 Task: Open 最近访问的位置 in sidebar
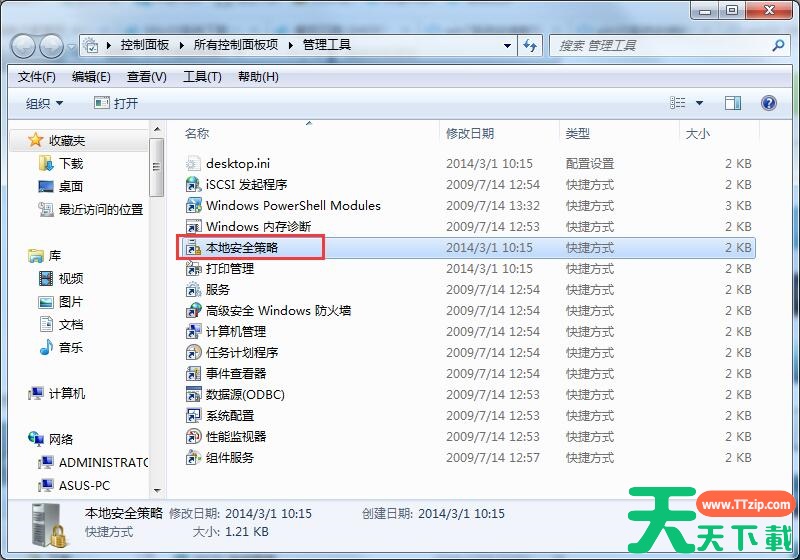[x=101, y=210]
